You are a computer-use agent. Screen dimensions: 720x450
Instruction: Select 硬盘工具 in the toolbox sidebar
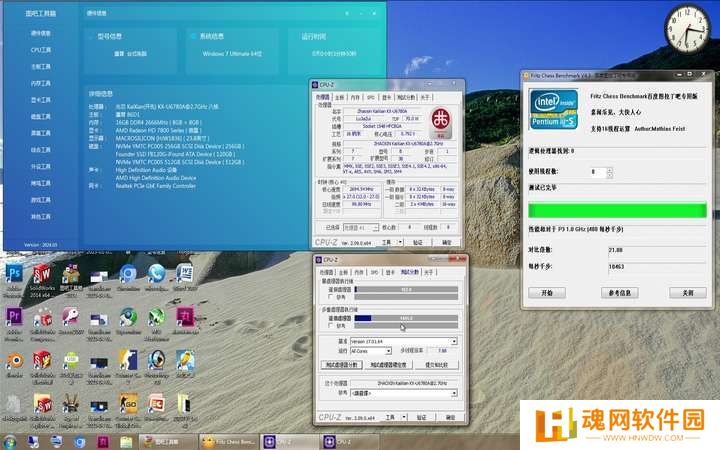coord(41,117)
